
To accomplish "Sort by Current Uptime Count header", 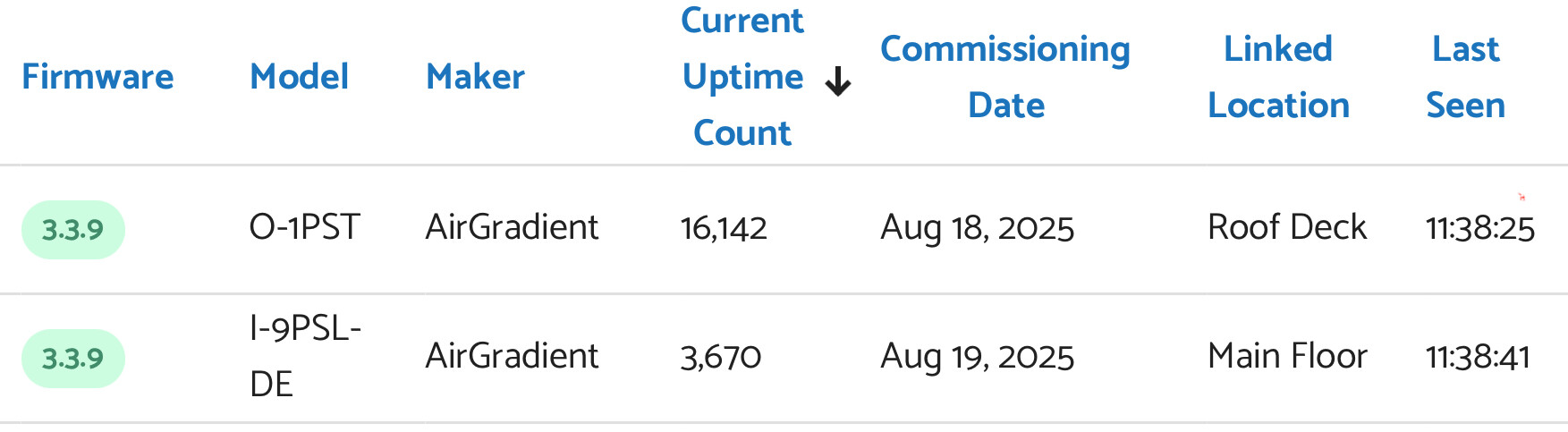I will (x=742, y=77).
